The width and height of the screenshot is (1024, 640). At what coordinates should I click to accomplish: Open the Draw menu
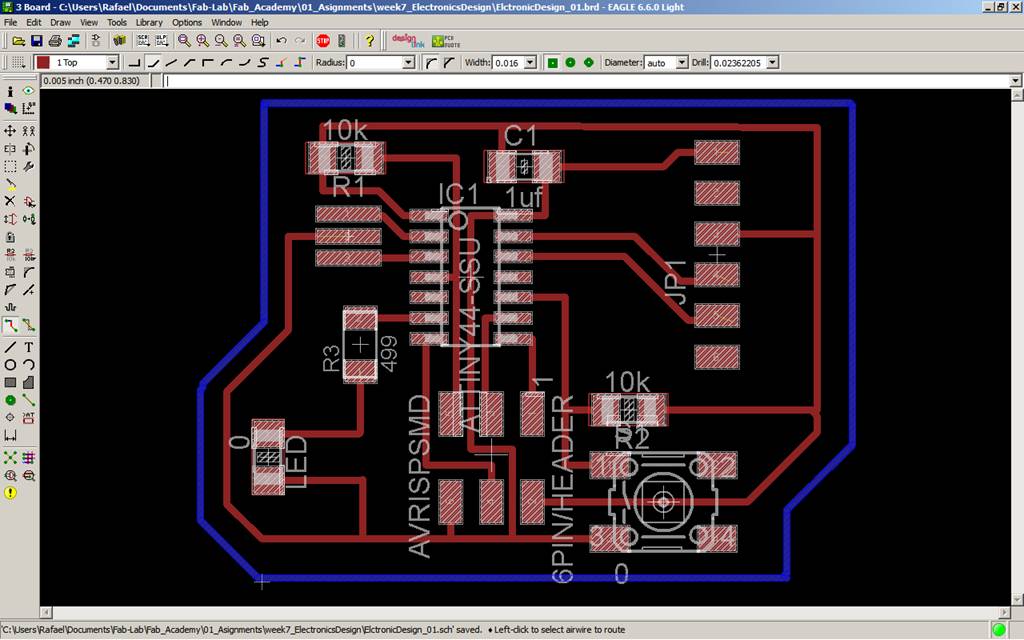60,22
